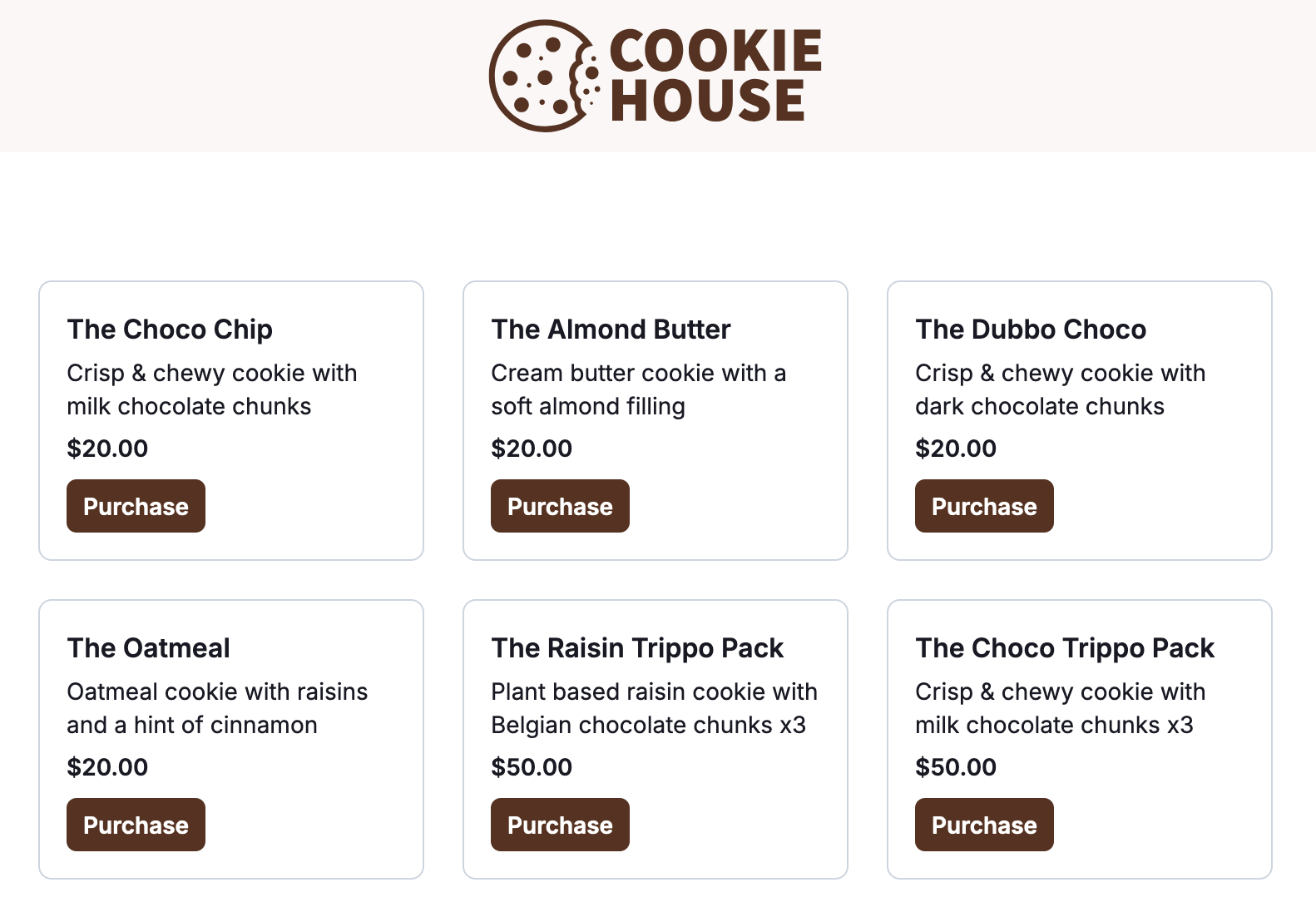Click The Oatmeal title
Image resolution: width=1316 pixels, height=922 pixels.
(x=148, y=648)
